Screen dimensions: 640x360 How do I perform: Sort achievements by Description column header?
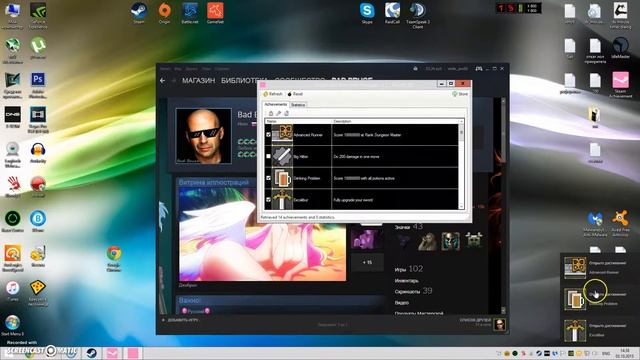coord(395,121)
